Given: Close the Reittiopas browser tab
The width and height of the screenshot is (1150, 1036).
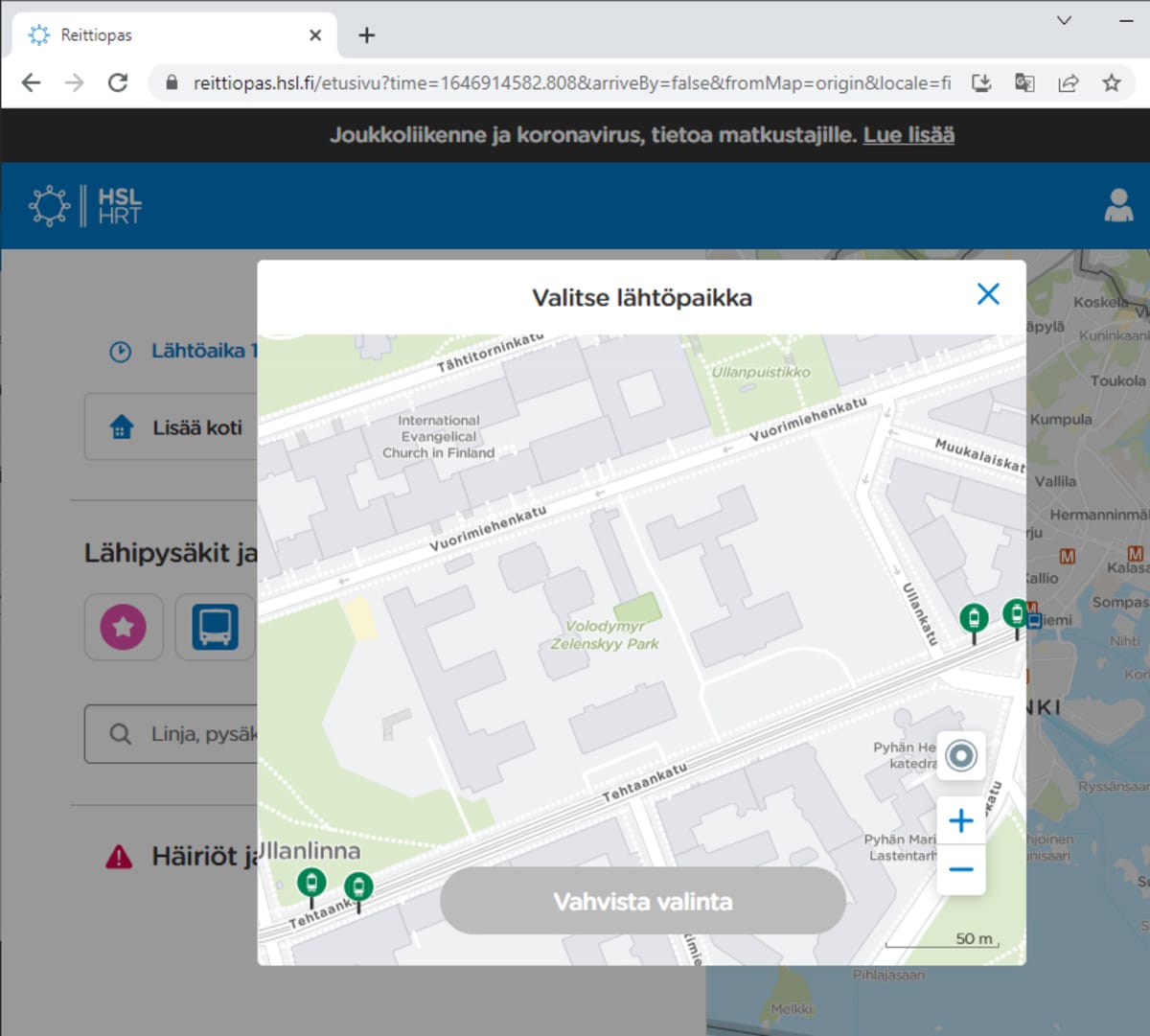Looking at the screenshot, I should click(315, 35).
